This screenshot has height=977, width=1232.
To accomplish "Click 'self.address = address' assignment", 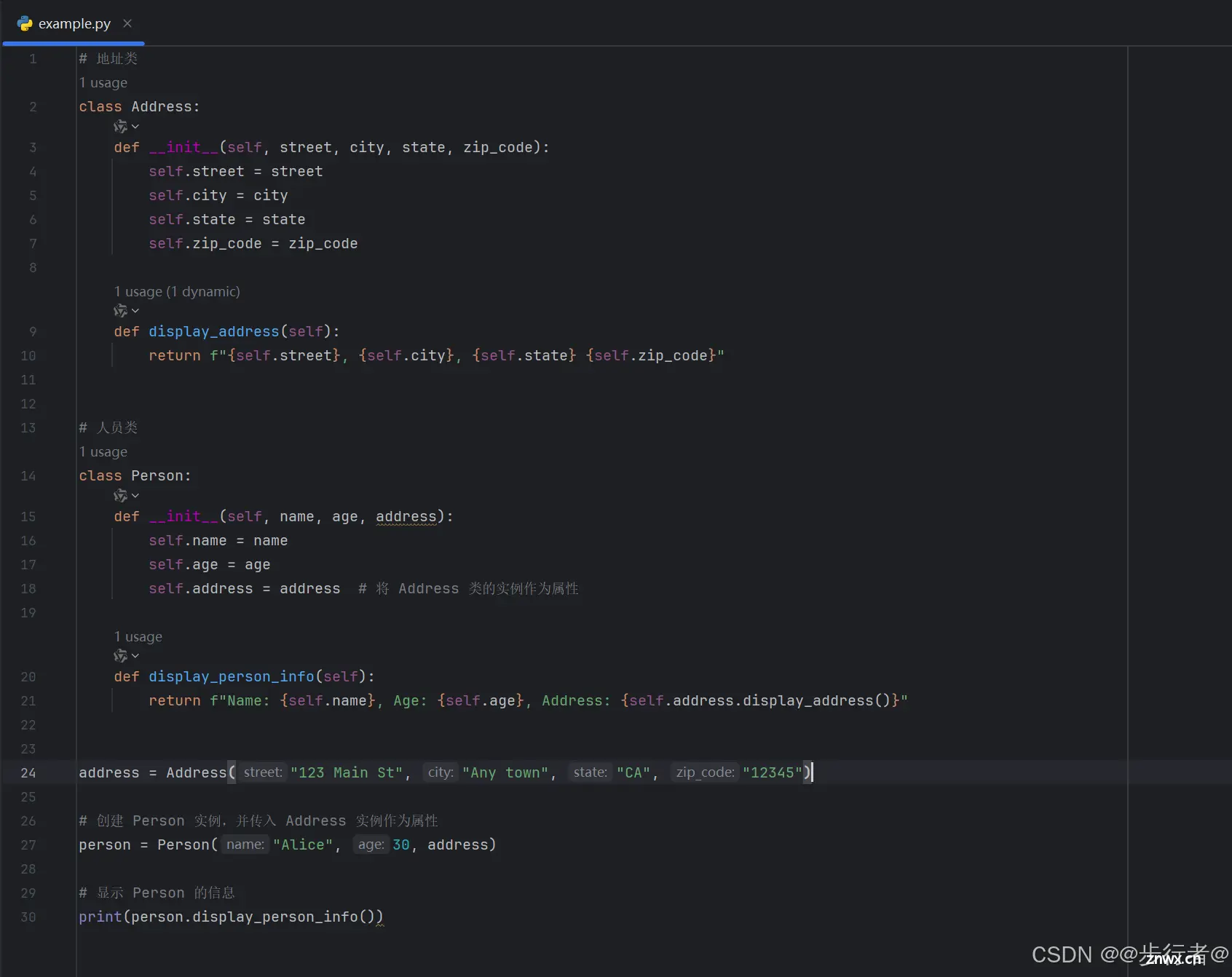I will click(245, 589).
